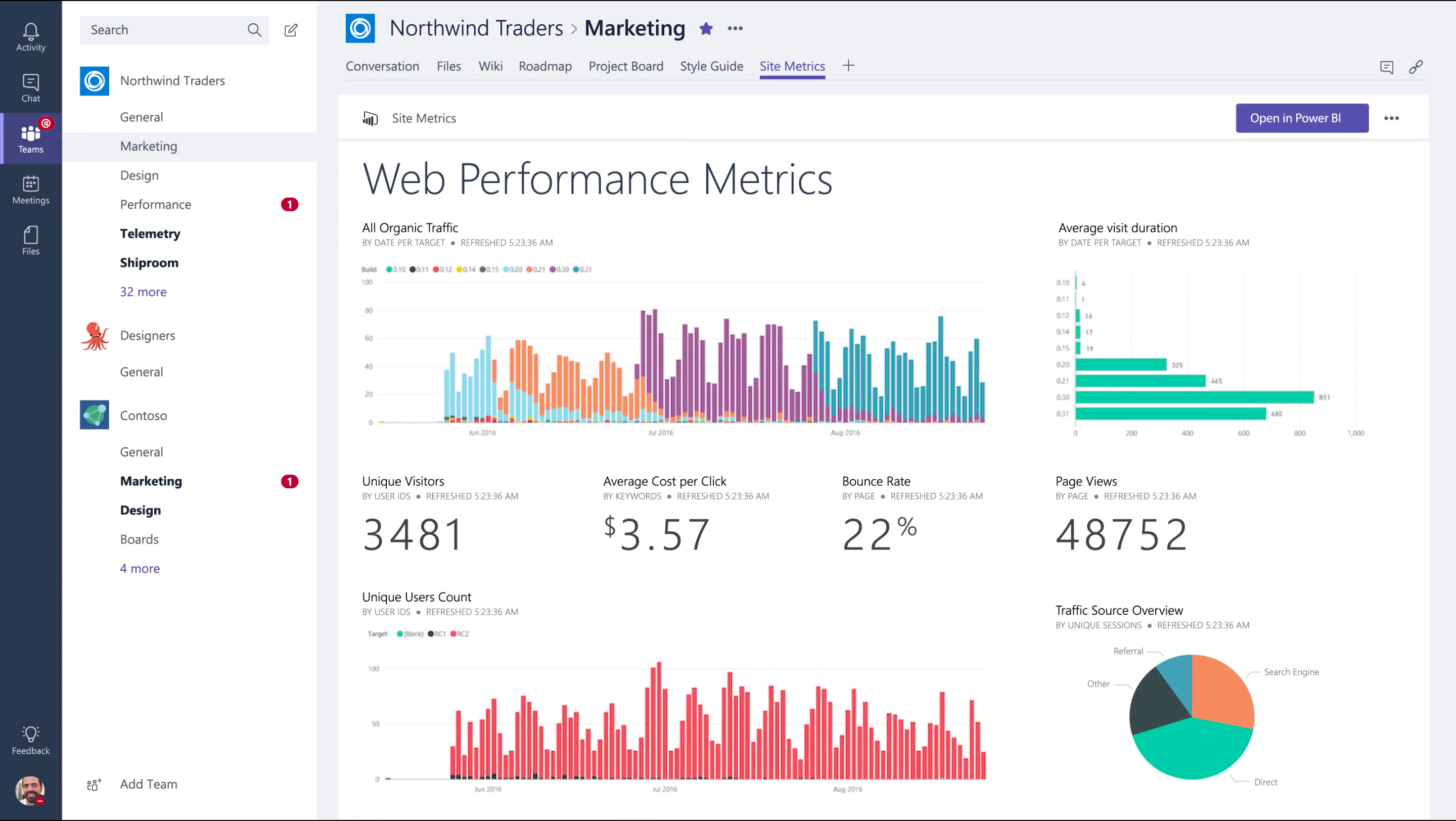Open the Telemetry channel
Image resolution: width=1456 pixels, height=821 pixels.
tap(150, 234)
